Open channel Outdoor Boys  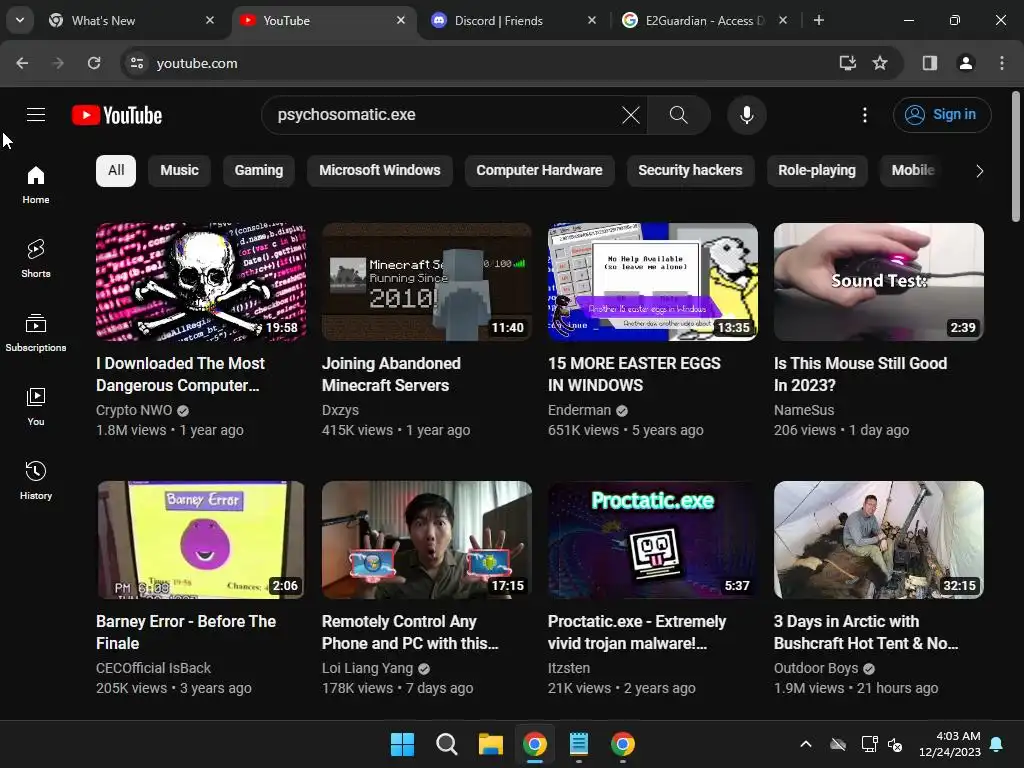pos(816,668)
